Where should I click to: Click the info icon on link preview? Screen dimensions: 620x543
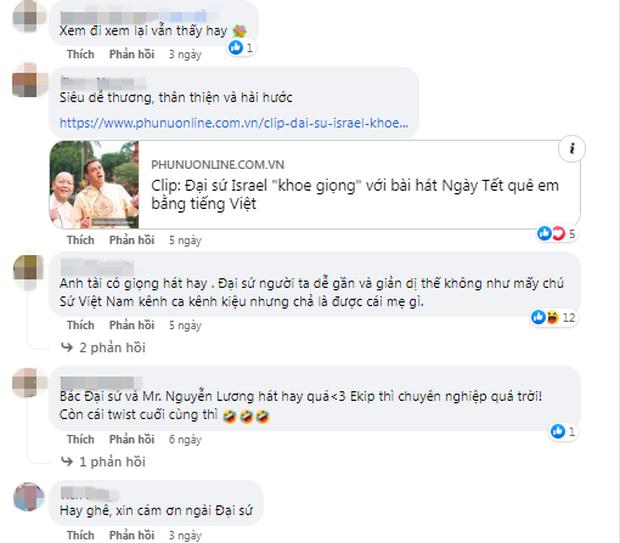(571, 149)
